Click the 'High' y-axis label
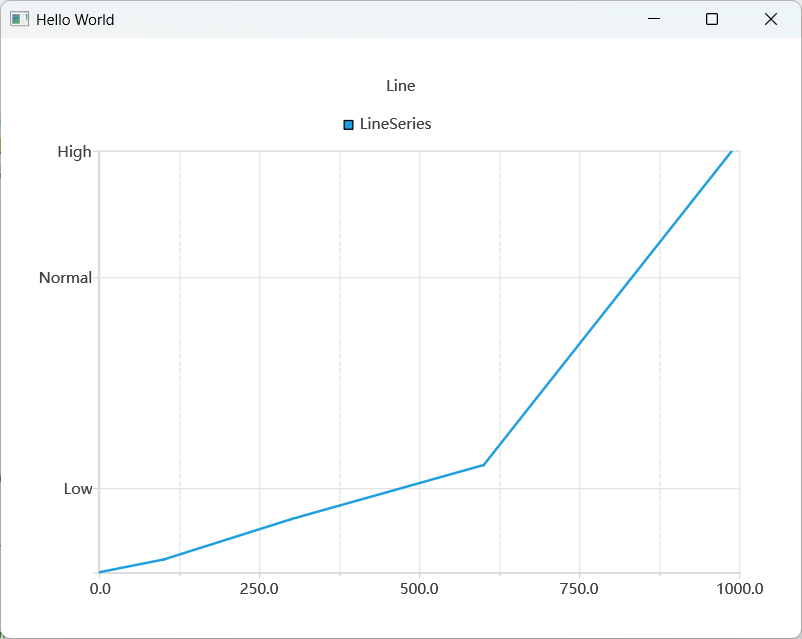 (74, 152)
